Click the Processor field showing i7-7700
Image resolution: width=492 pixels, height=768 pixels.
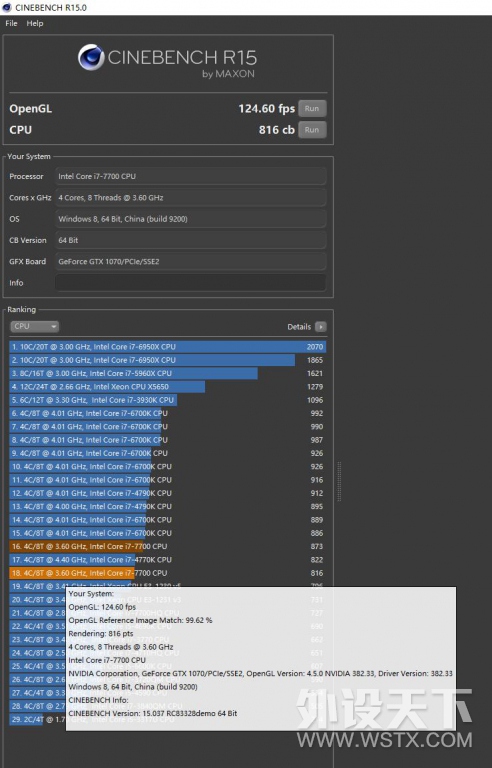[x=191, y=176]
